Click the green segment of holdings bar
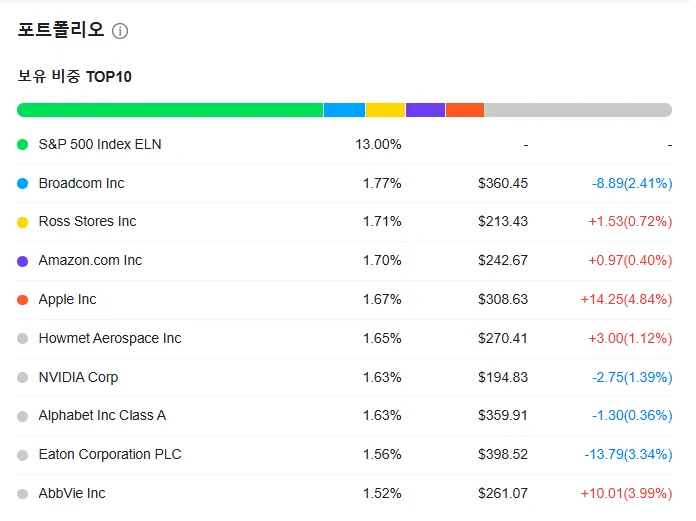696x521 pixels. [x=170, y=110]
